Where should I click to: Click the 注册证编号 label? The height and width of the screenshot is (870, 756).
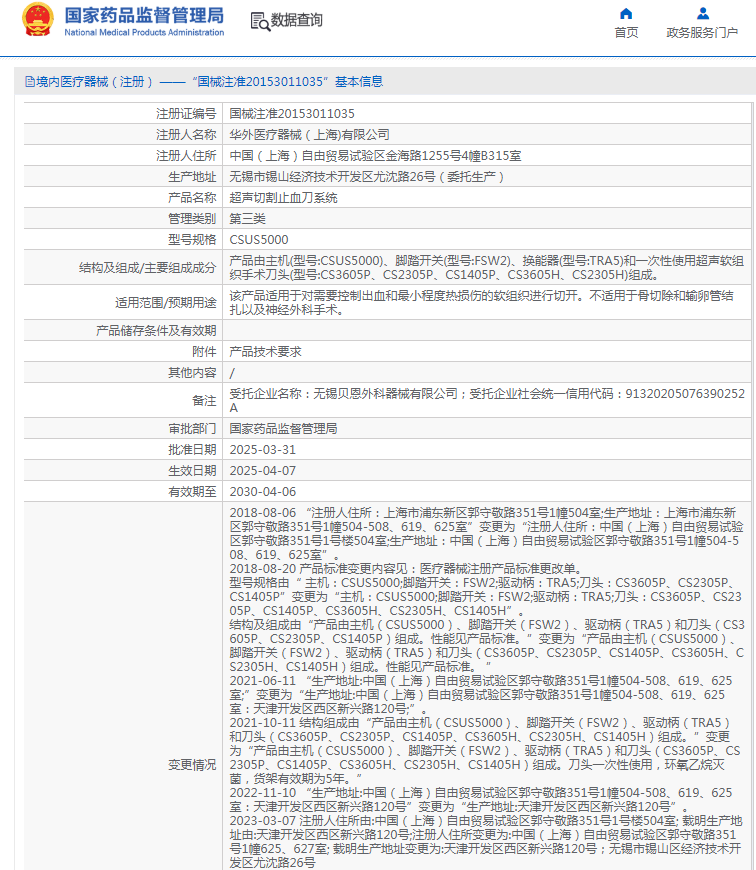186,114
